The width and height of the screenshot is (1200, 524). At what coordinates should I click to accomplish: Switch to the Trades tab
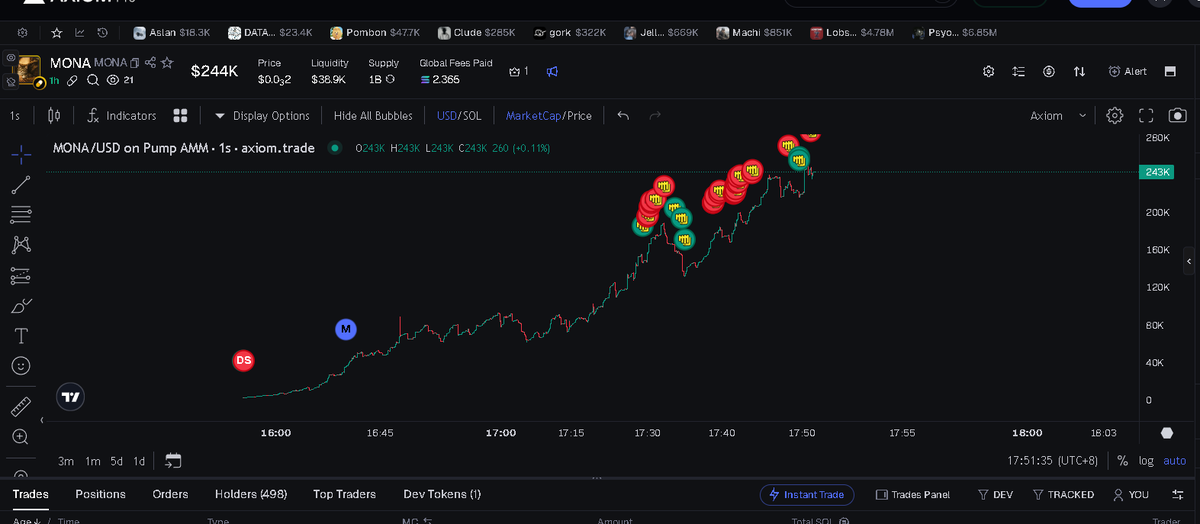tap(30, 494)
